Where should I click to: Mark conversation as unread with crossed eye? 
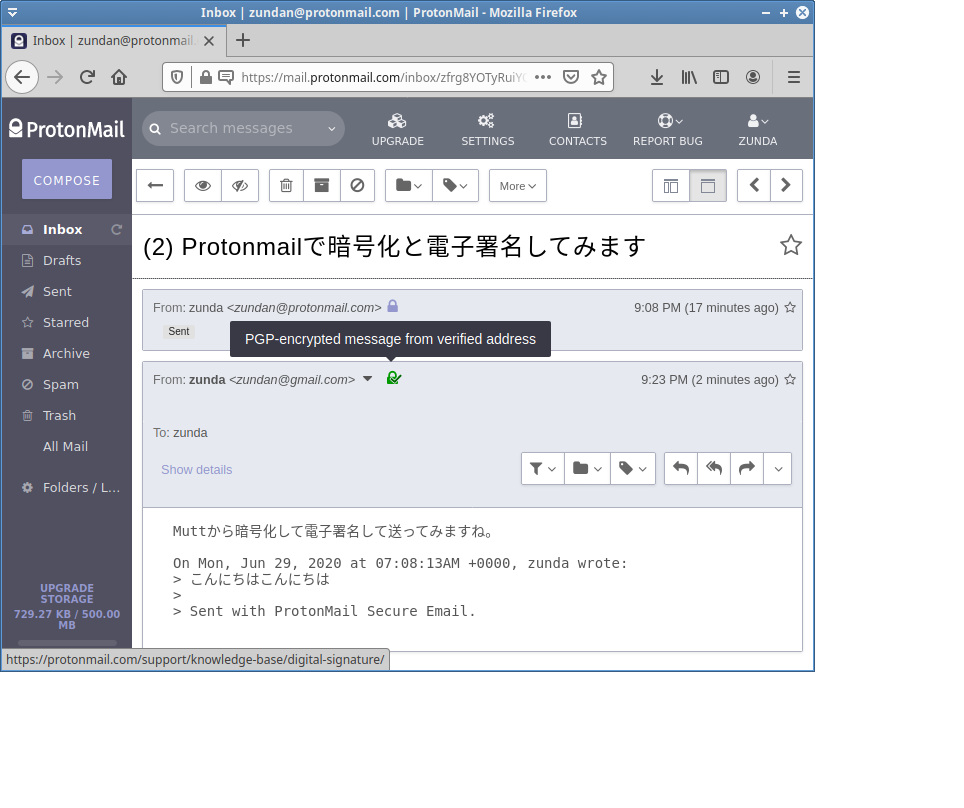[240, 186]
